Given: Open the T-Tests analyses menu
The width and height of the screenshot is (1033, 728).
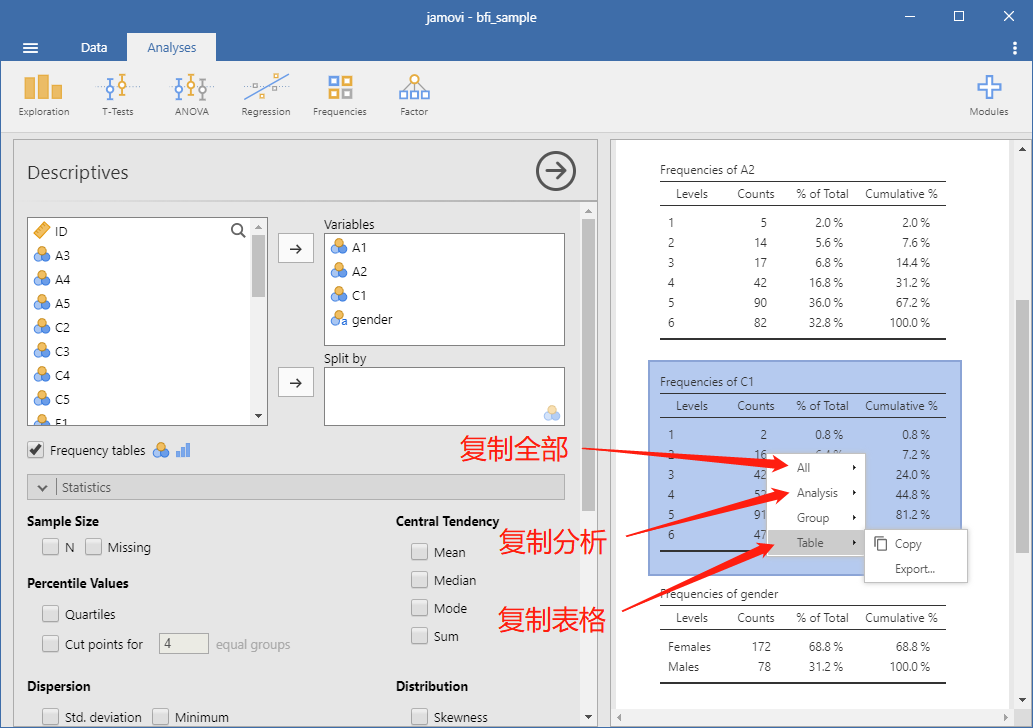Looking at the screenshot, I should pos(117,96).
